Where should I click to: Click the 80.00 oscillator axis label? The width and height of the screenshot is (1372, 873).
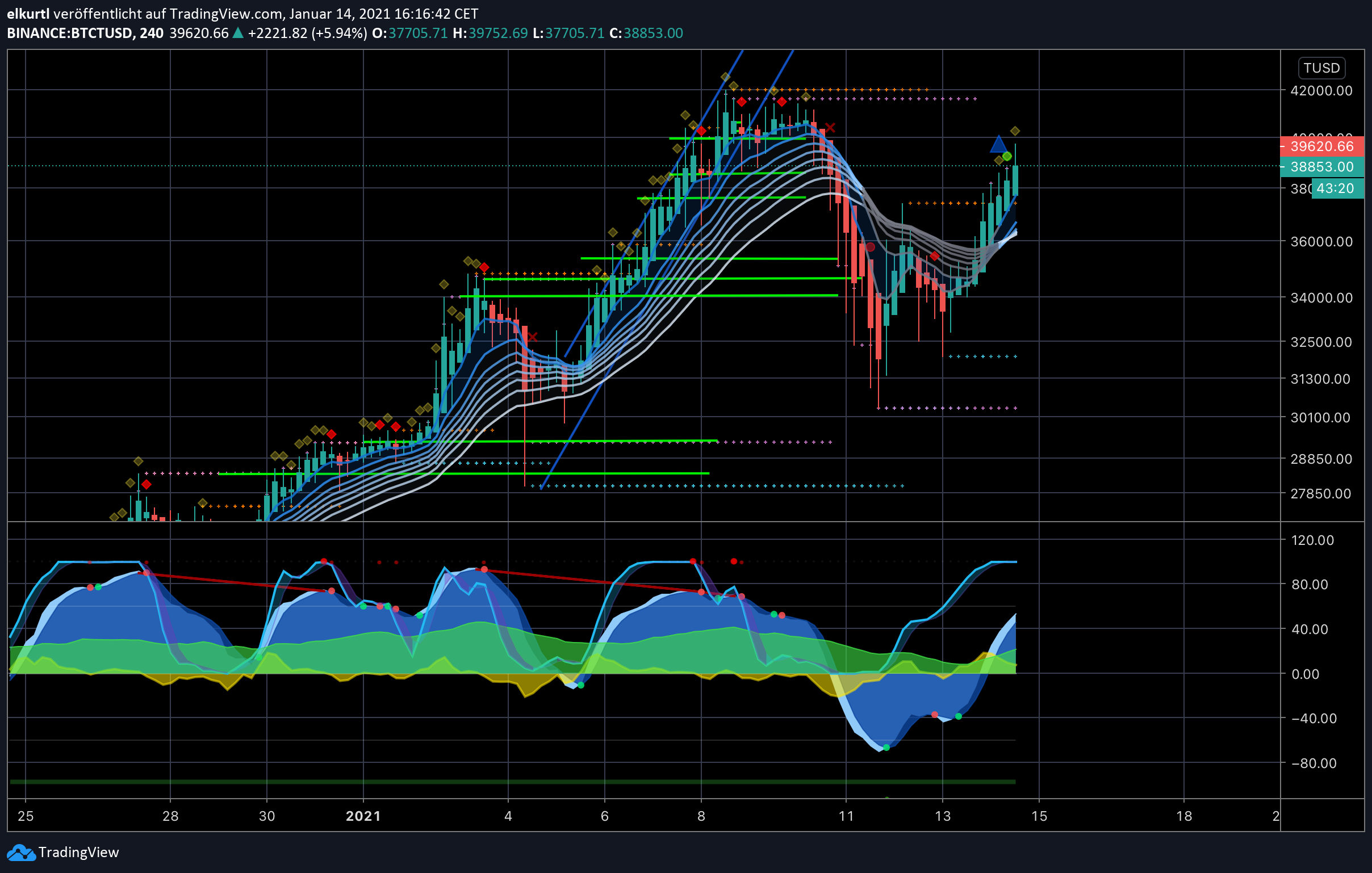tap(1310, 585)
